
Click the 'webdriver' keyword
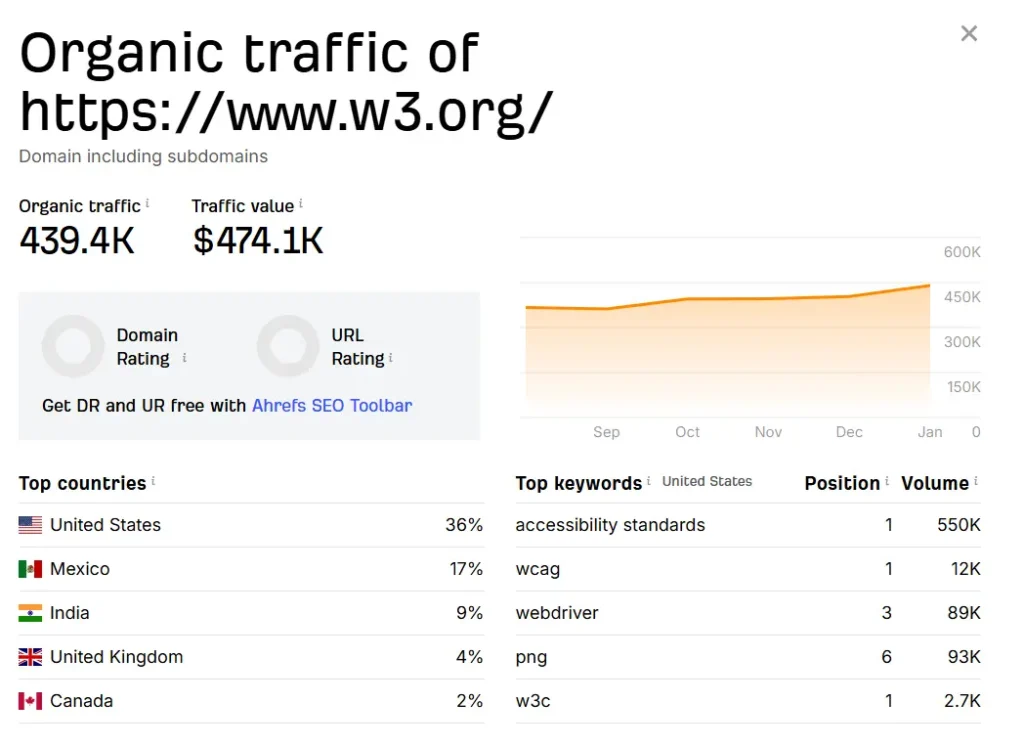coord(557,613)
